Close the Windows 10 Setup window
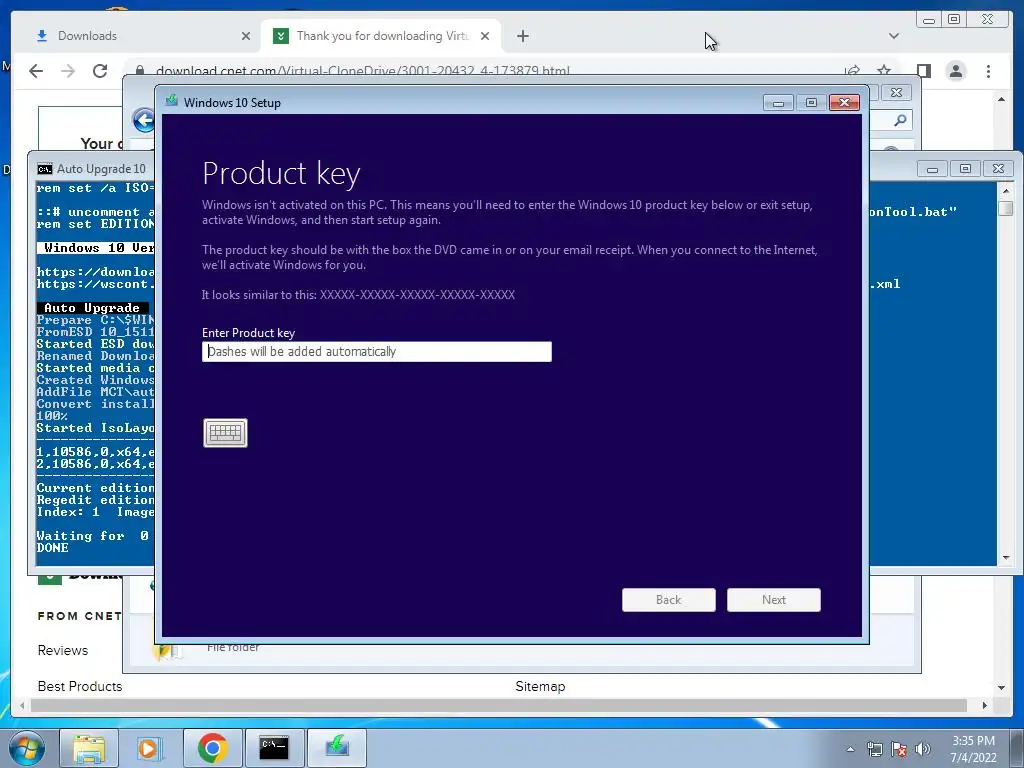The width and height of the screenshot is (1024, 768). coord(844,103)
